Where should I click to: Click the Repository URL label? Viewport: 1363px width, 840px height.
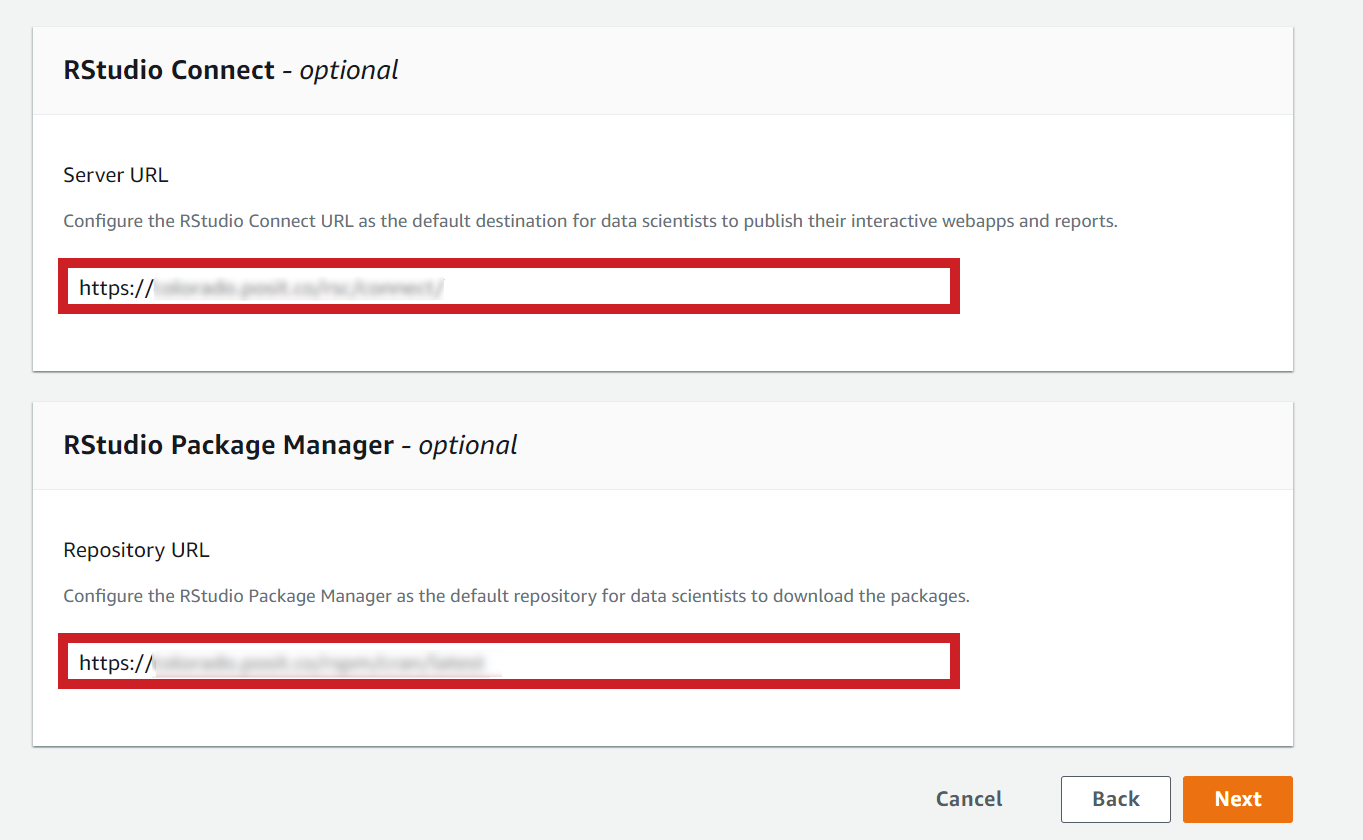click(x=136, y=550)
